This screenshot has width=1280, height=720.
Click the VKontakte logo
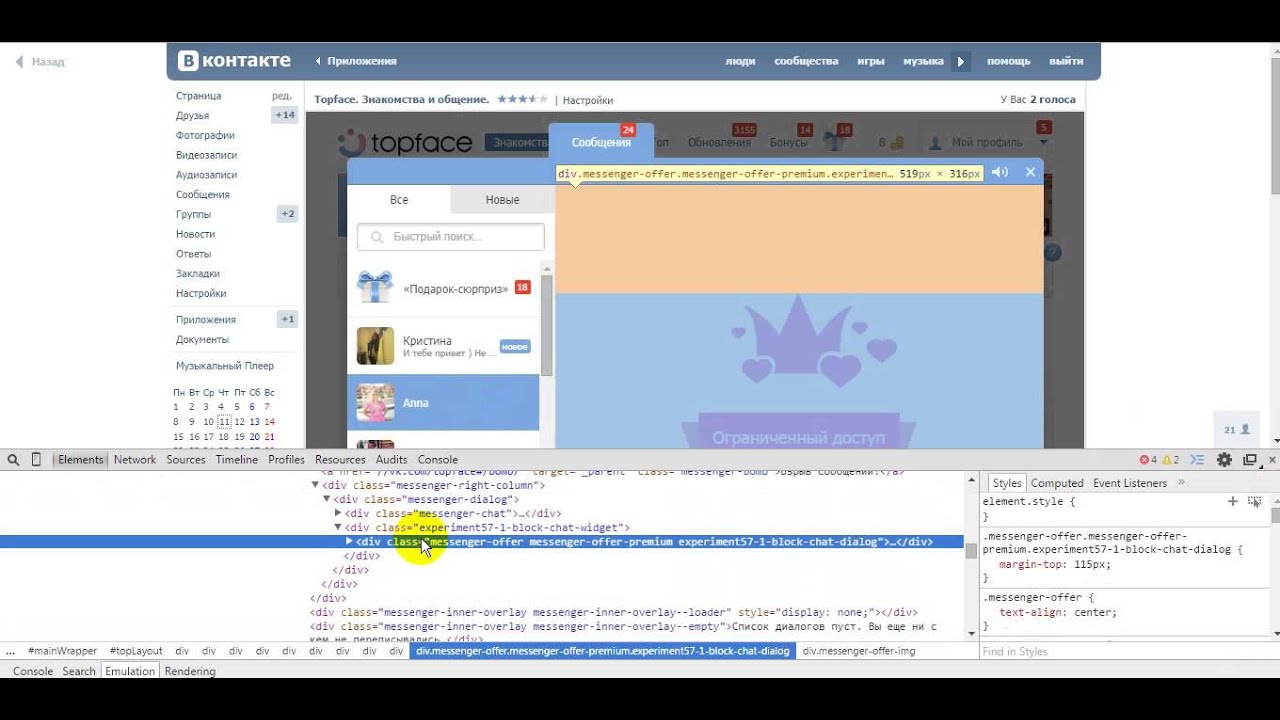235,61
